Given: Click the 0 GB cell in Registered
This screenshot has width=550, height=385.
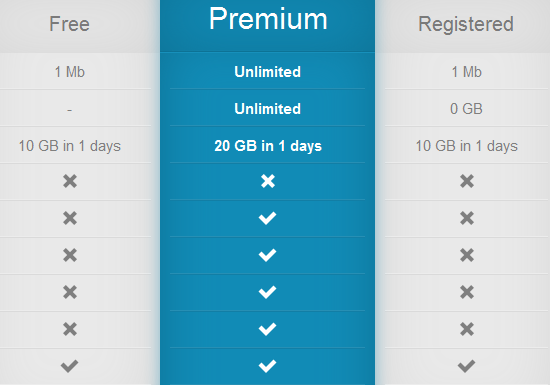Looking at the screenshot, I should pyautogui.click(x=466, y=109).
